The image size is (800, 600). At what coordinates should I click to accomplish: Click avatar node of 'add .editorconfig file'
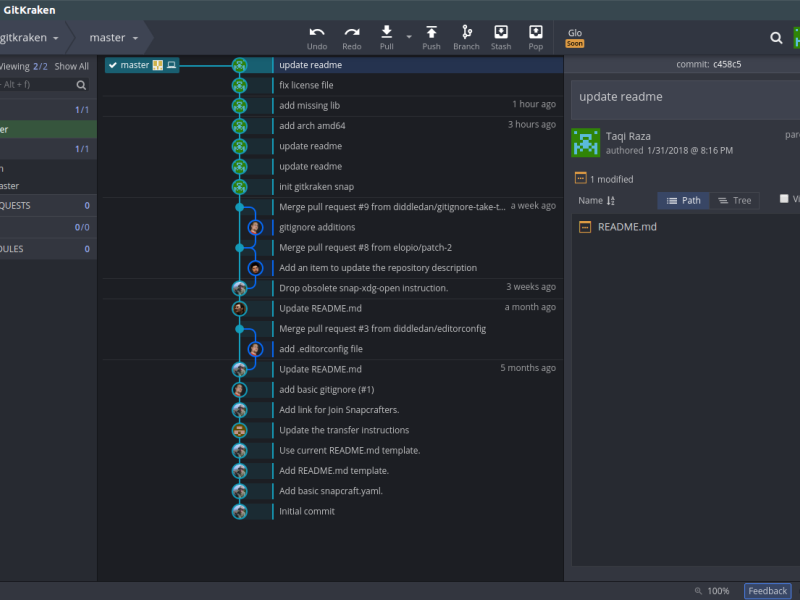coord(255,349)
